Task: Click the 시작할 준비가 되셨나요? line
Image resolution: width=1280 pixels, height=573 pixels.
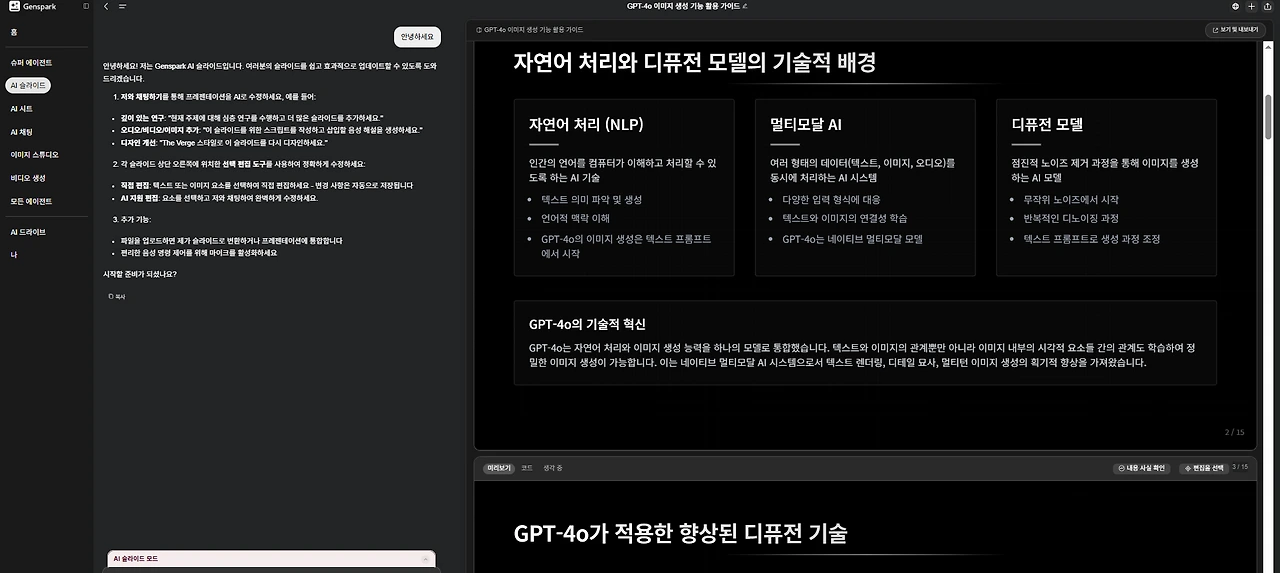Action: 140,274
